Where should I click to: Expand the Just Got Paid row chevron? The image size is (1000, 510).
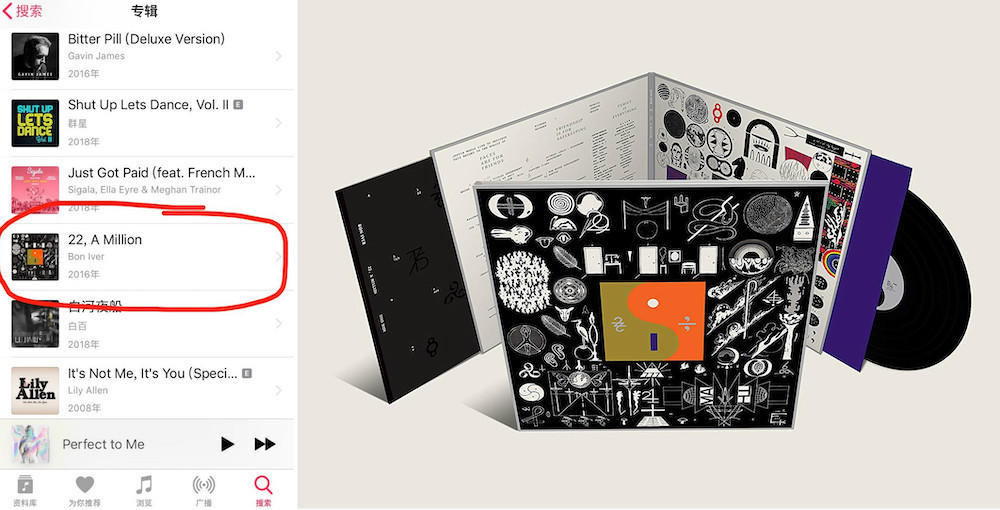(x=279, y=190)
